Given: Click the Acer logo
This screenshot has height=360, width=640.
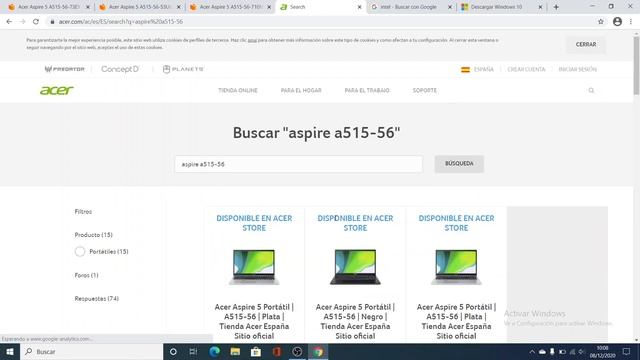Looking at the screenshot, I should pos(57,90).
